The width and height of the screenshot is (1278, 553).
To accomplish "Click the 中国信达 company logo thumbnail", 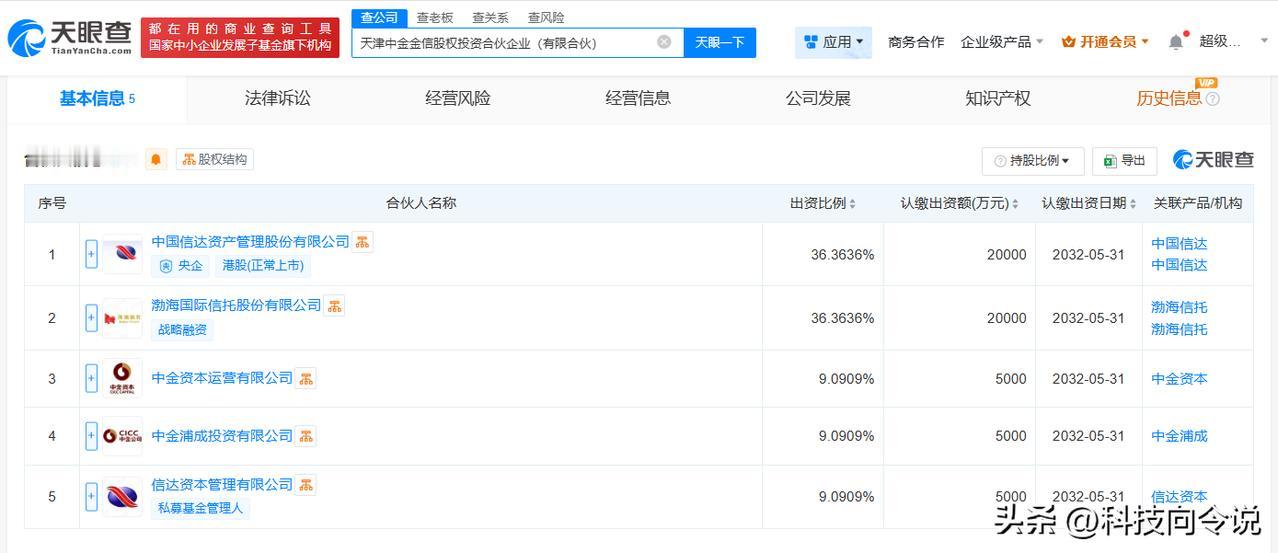I will pyautogui.click(x=122, y=254).
